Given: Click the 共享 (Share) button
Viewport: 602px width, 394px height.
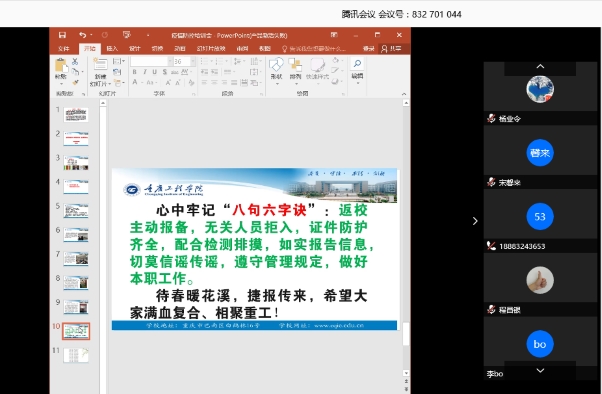Looking at the screenshot, I should [391, 49].
